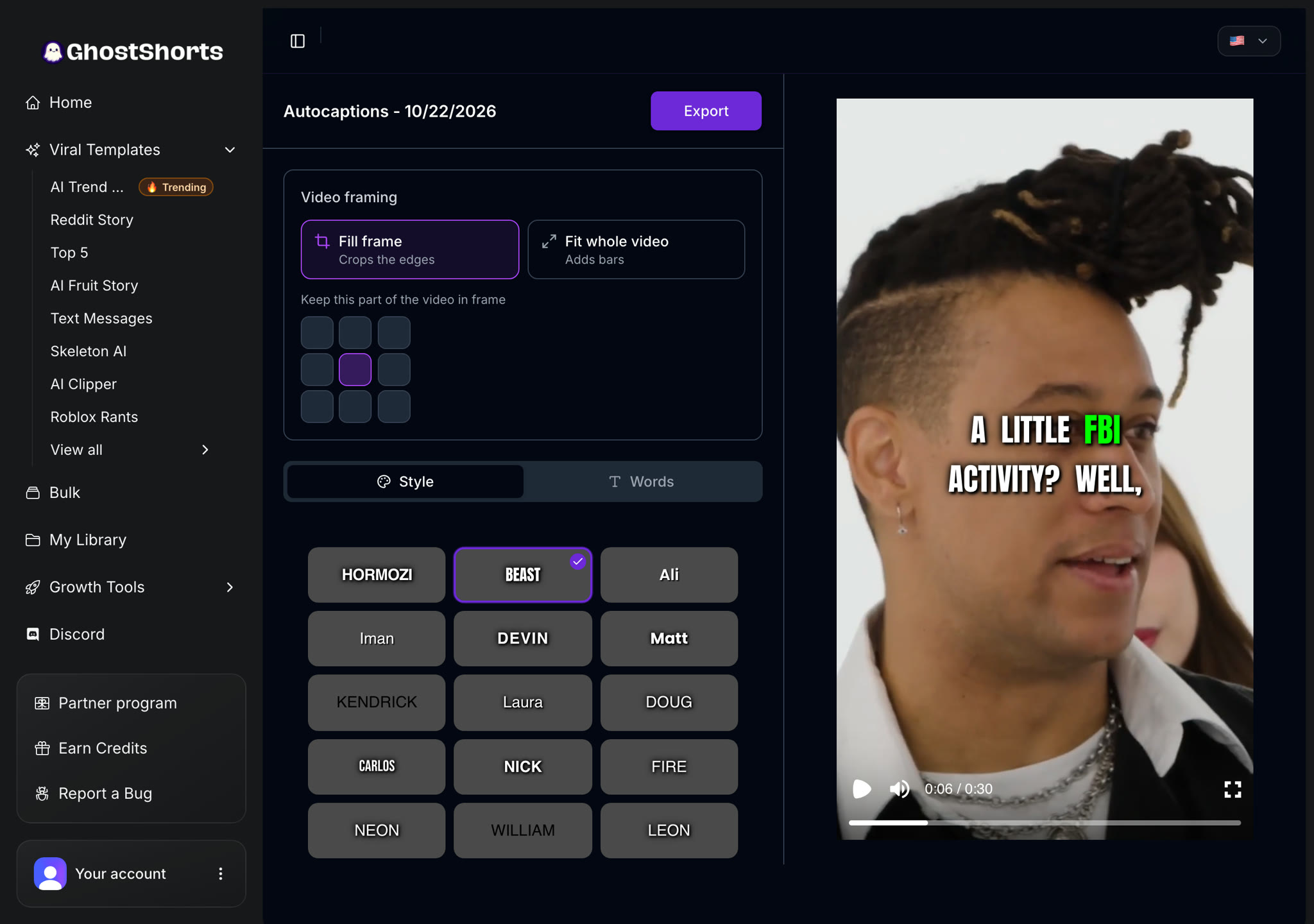Click the Earn Credits gift icon

tap(42, 748)
